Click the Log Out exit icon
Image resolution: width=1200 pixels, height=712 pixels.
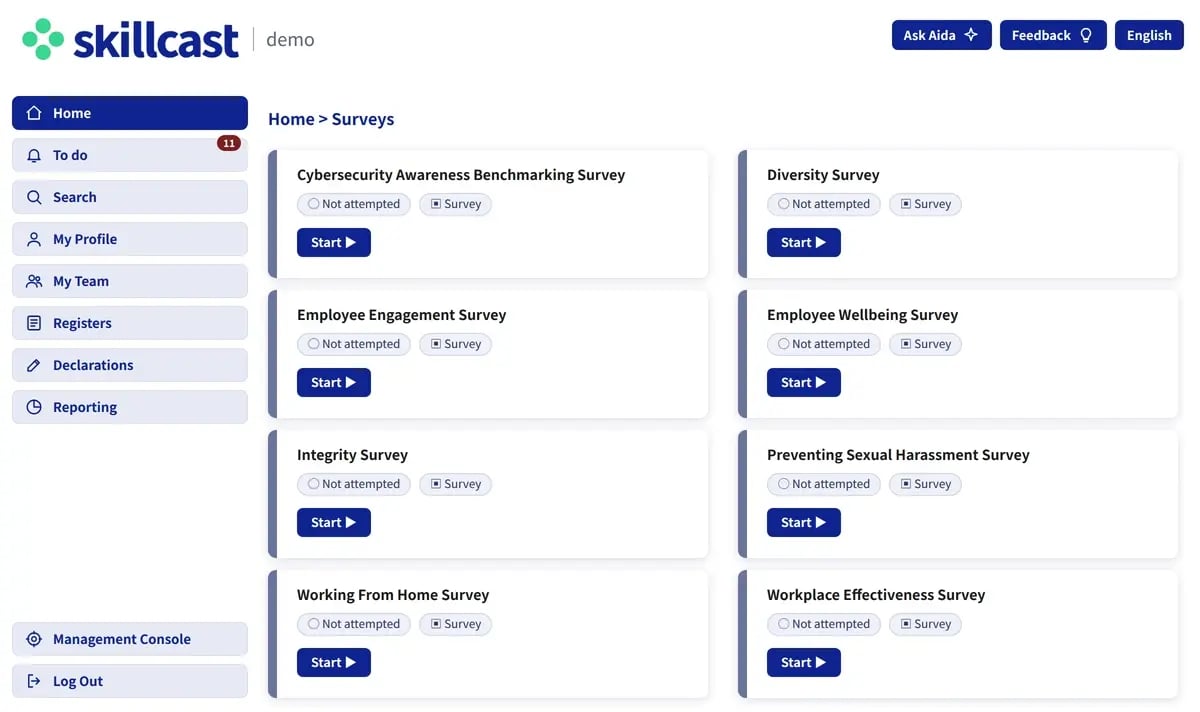click(34, 681)
